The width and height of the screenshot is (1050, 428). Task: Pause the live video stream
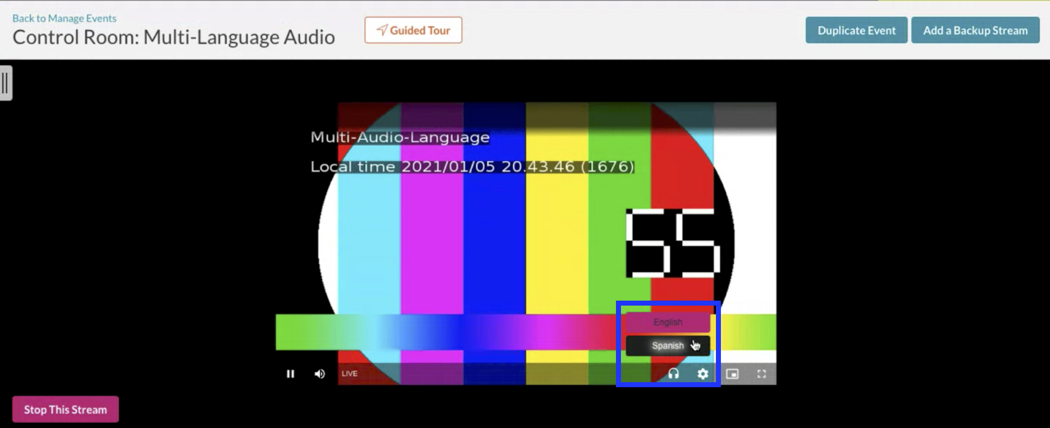coord(290,374)
